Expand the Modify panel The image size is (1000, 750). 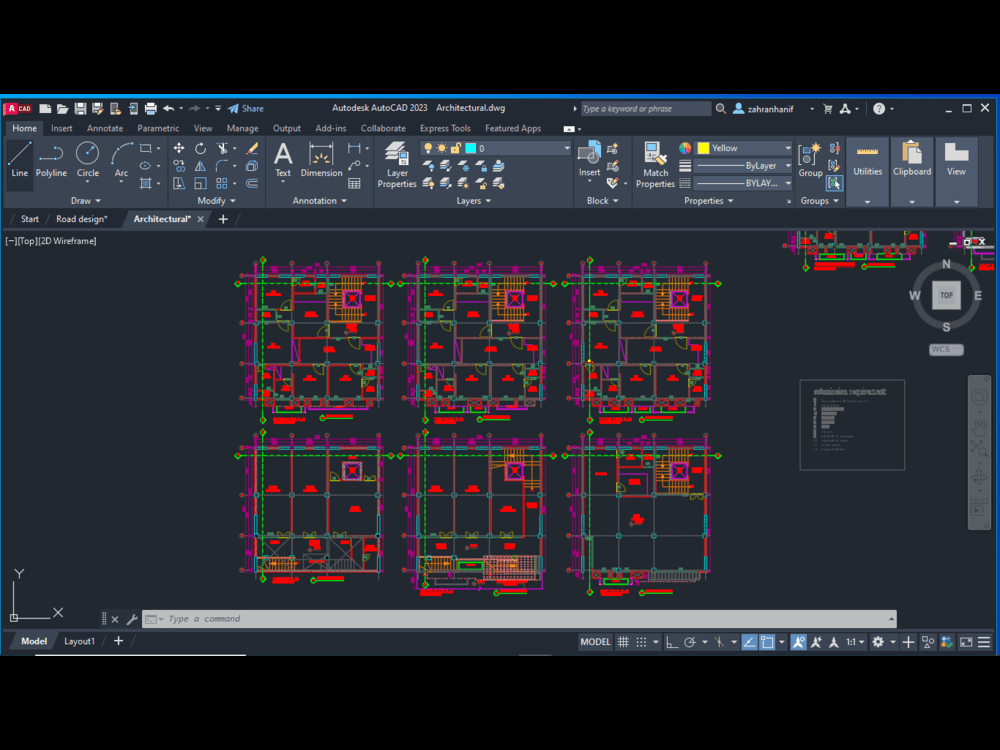(216, 201)
